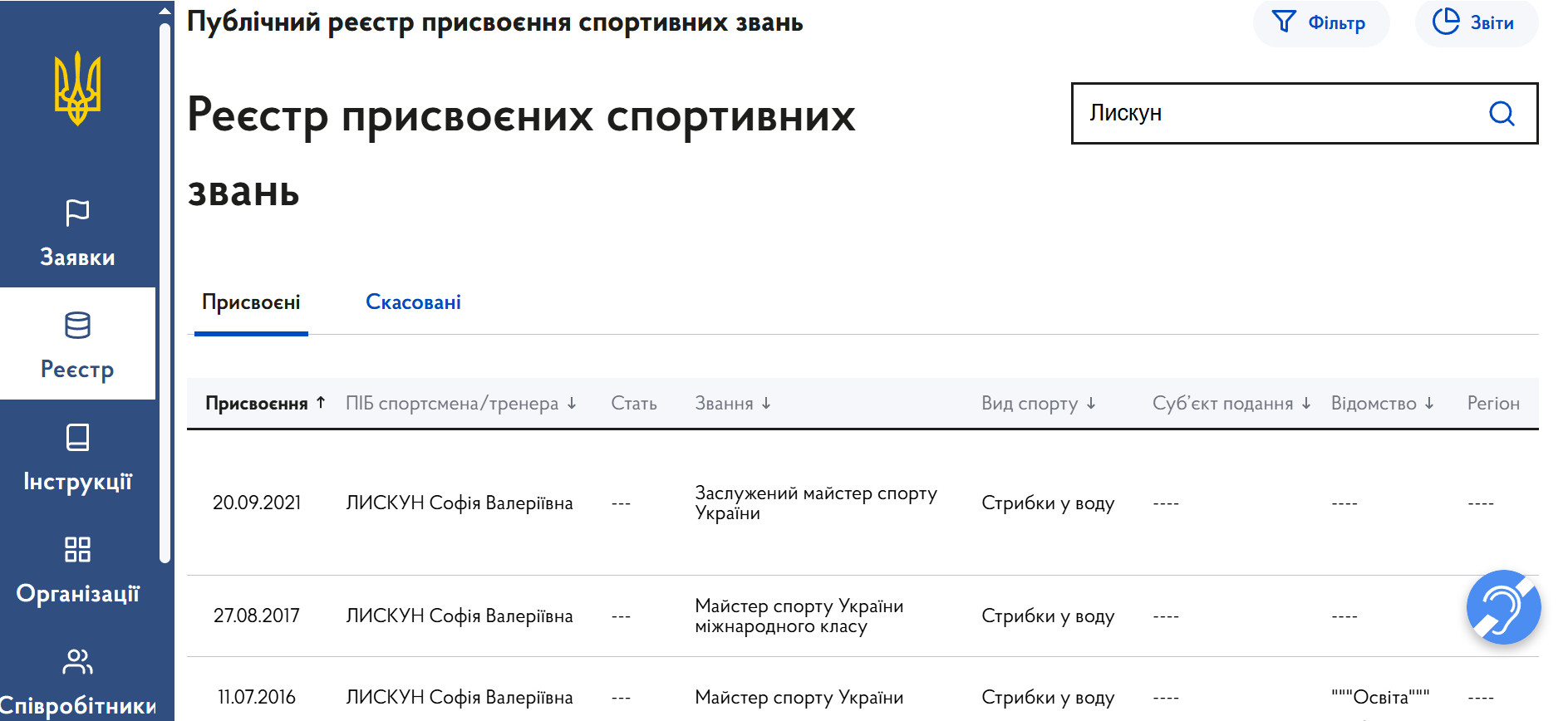Click the magnifying glass search icon

[x=1501, y=113]
